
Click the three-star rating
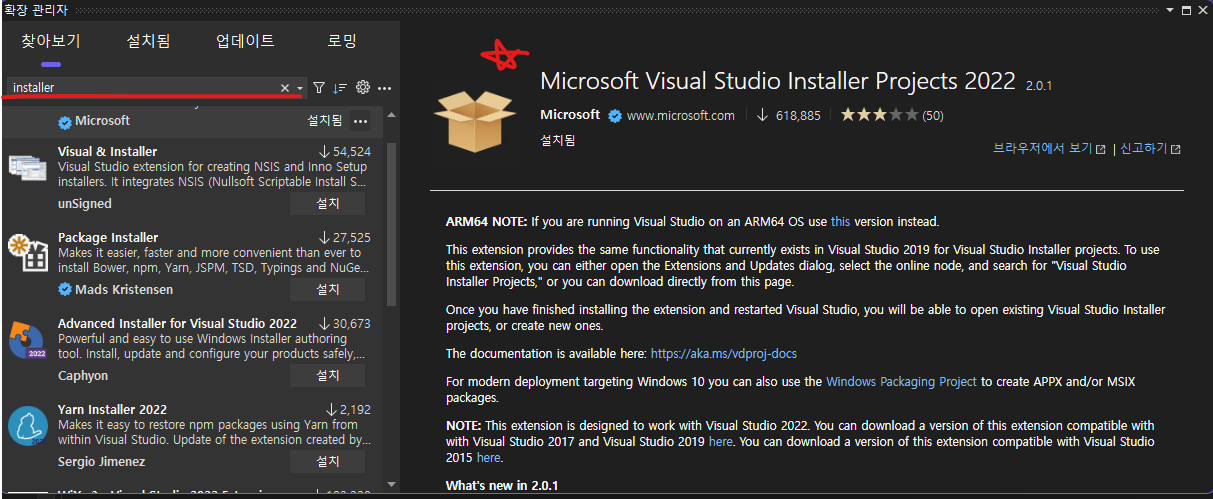(x=878, y=115)
